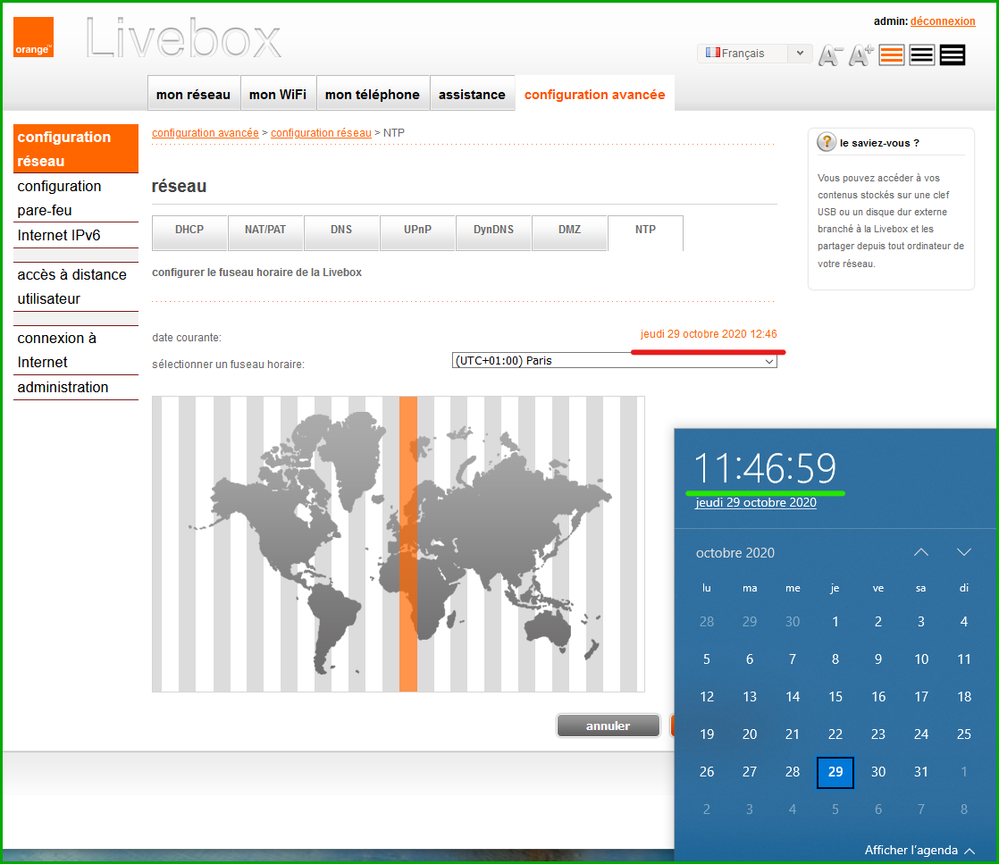Go to previous month in calendar

[x=921, y=552]
